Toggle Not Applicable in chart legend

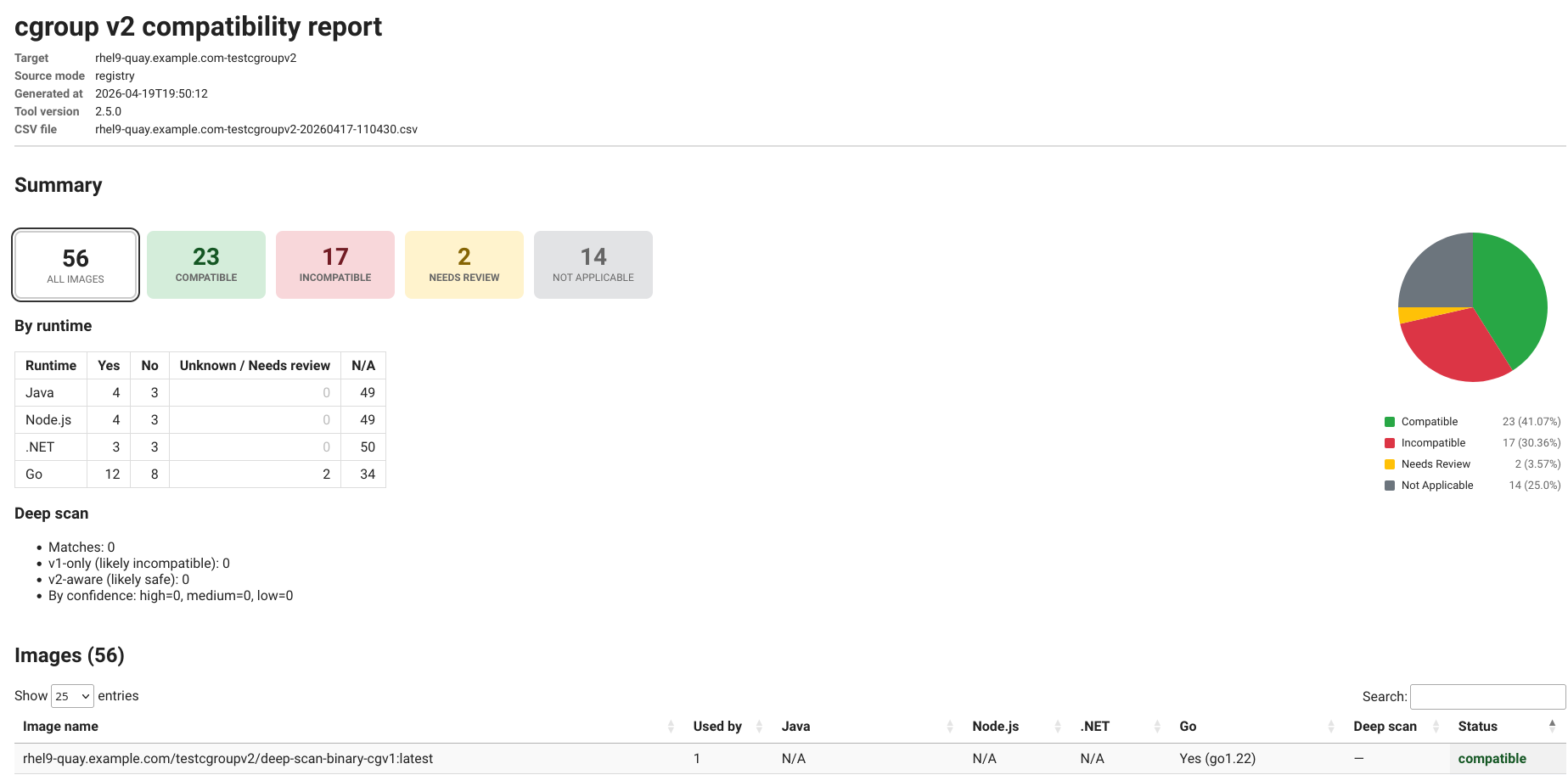click(1436, 485)
